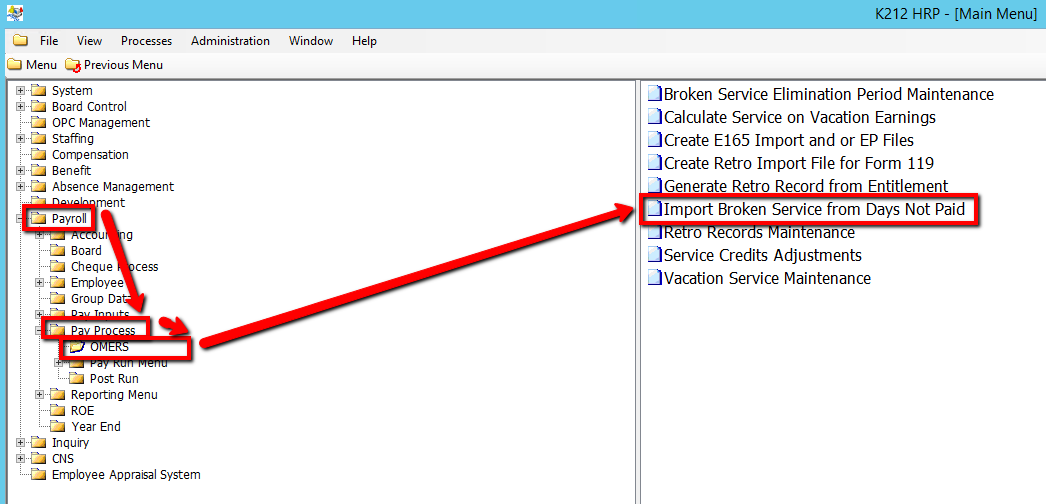This screenshot has width=1046, height=504.
Task: Click the Previous Menu toolbar icon
Action: tap(72, 65)
